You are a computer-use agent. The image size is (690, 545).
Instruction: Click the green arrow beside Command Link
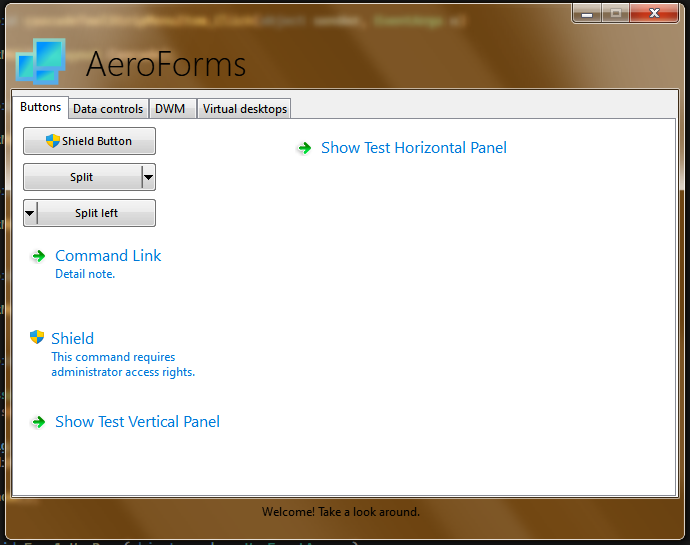point(39,256)
